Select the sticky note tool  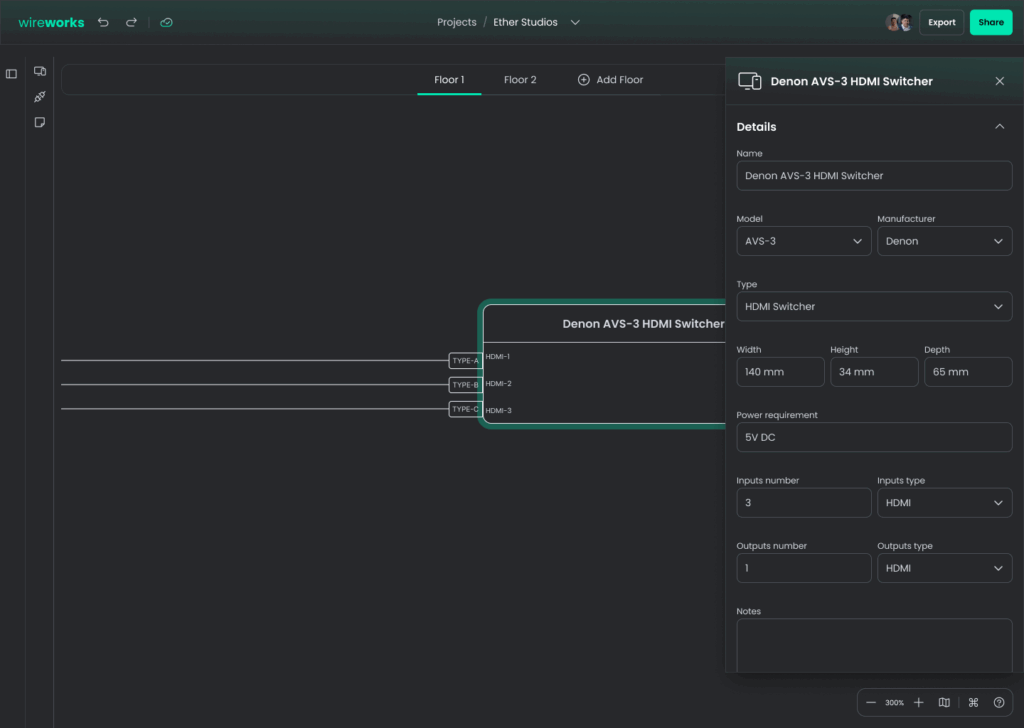[40, 122]
